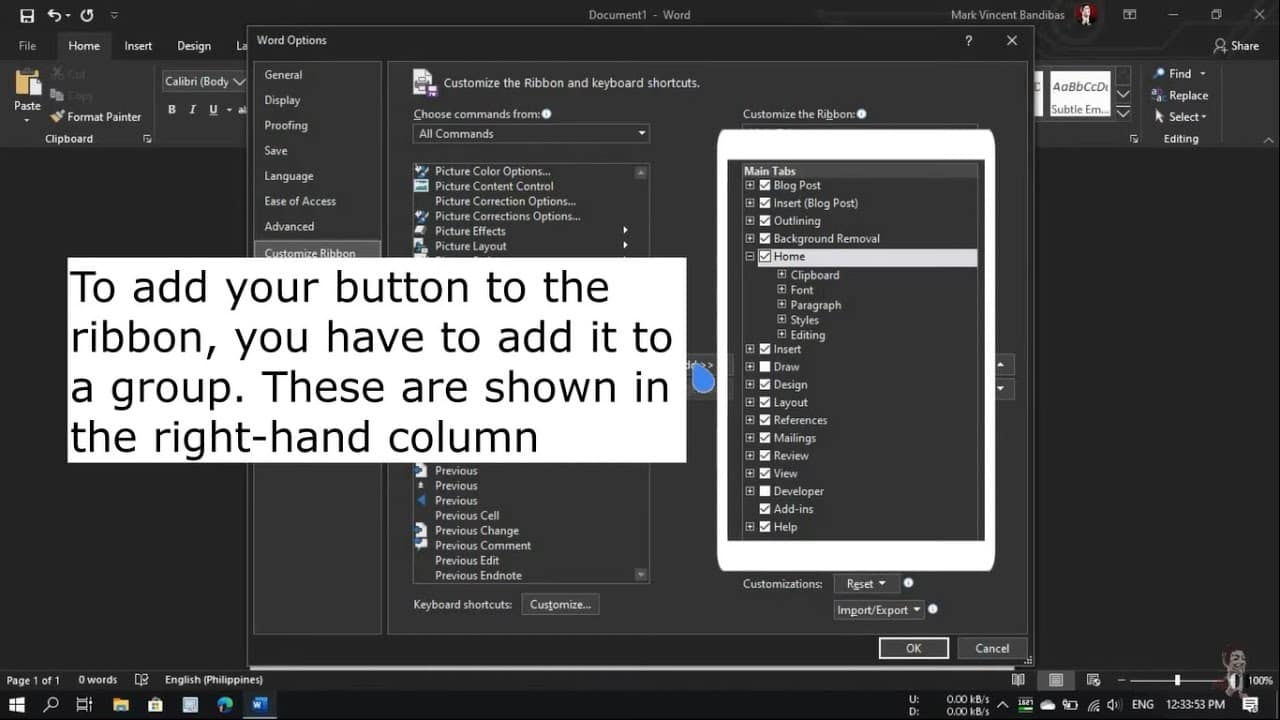The width and height of the screenshot is (1280, 720).
Task: Toggle Bold formatting in the ribbon
Action: (x=172, y=110)
